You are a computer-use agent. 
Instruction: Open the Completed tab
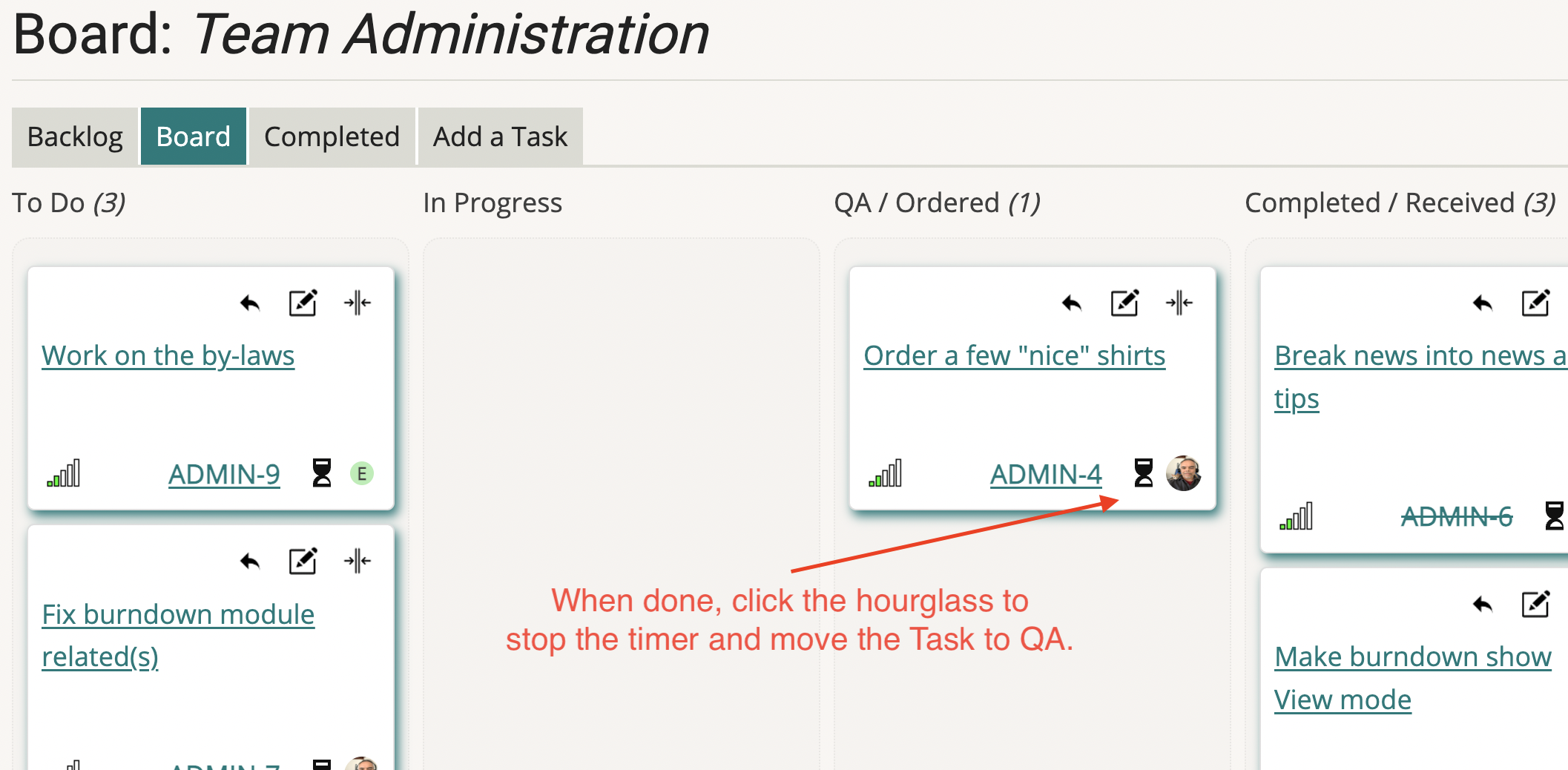[332, 136]
